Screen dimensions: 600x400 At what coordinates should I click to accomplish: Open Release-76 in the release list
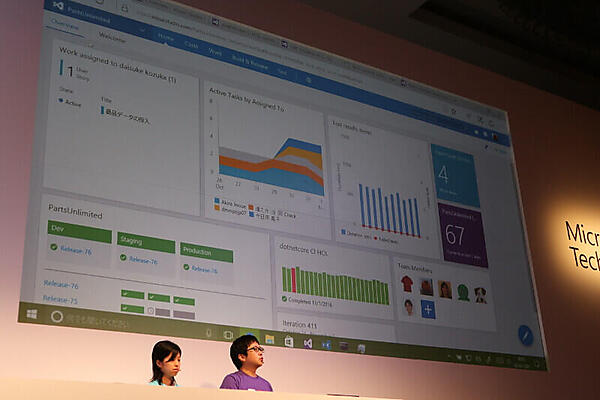click(61, 284)
